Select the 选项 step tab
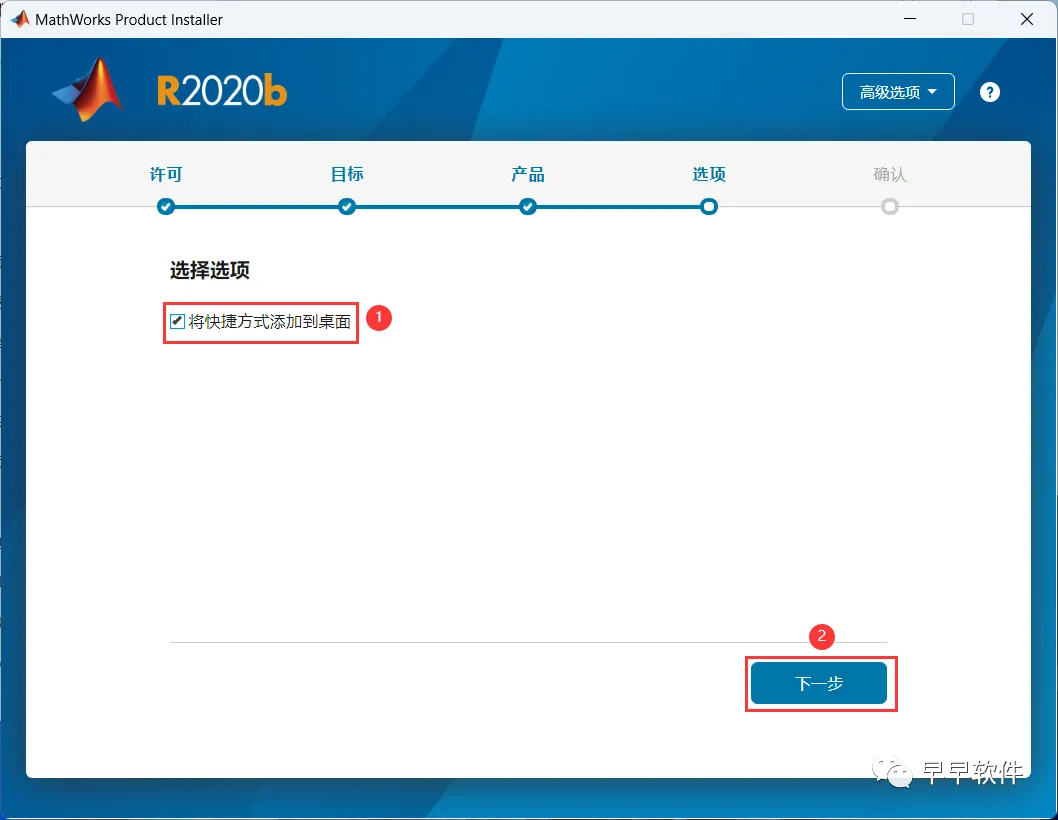The width and height of the screenshot is (1058, 820). point(708,174)
